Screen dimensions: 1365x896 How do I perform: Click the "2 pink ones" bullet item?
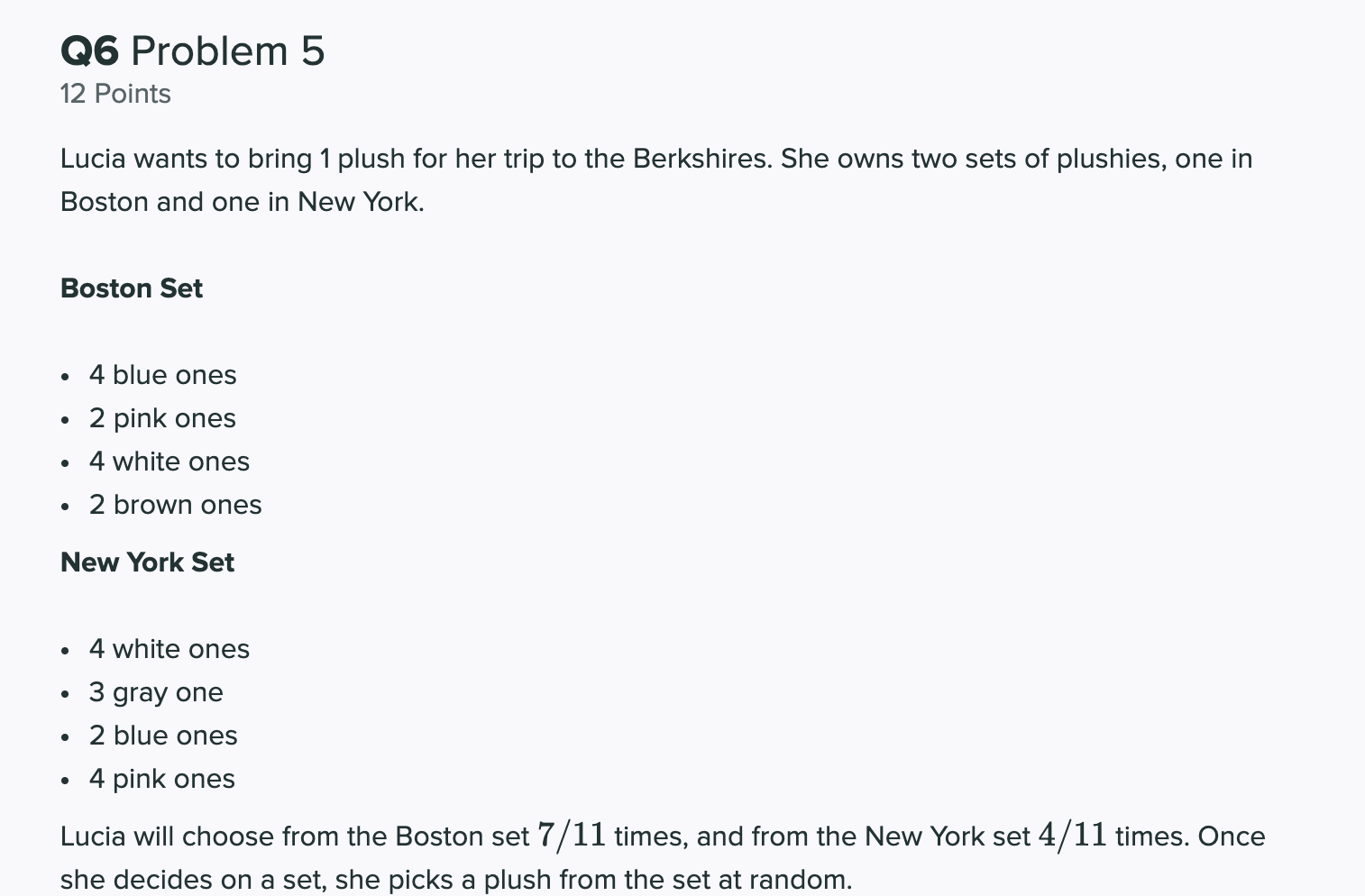pyautogui.click(x=162, y=418)
